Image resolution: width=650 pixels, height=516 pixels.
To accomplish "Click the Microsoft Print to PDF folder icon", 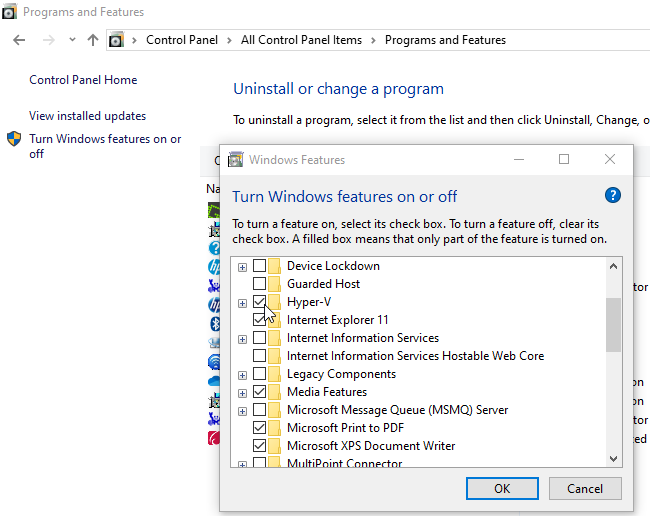I will coord(274,428).
